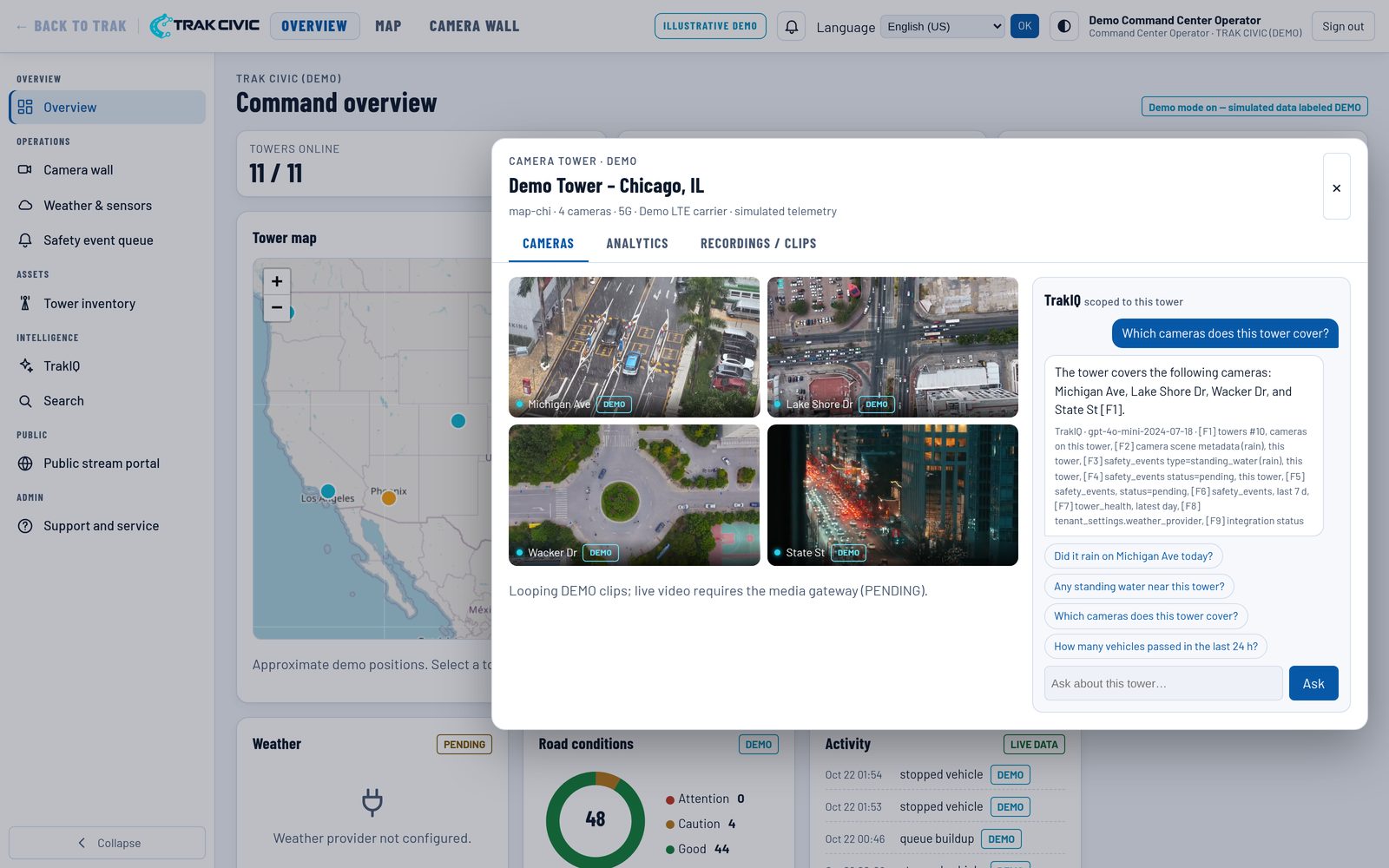Select the Los Angeles tower marker

point(327,491)
